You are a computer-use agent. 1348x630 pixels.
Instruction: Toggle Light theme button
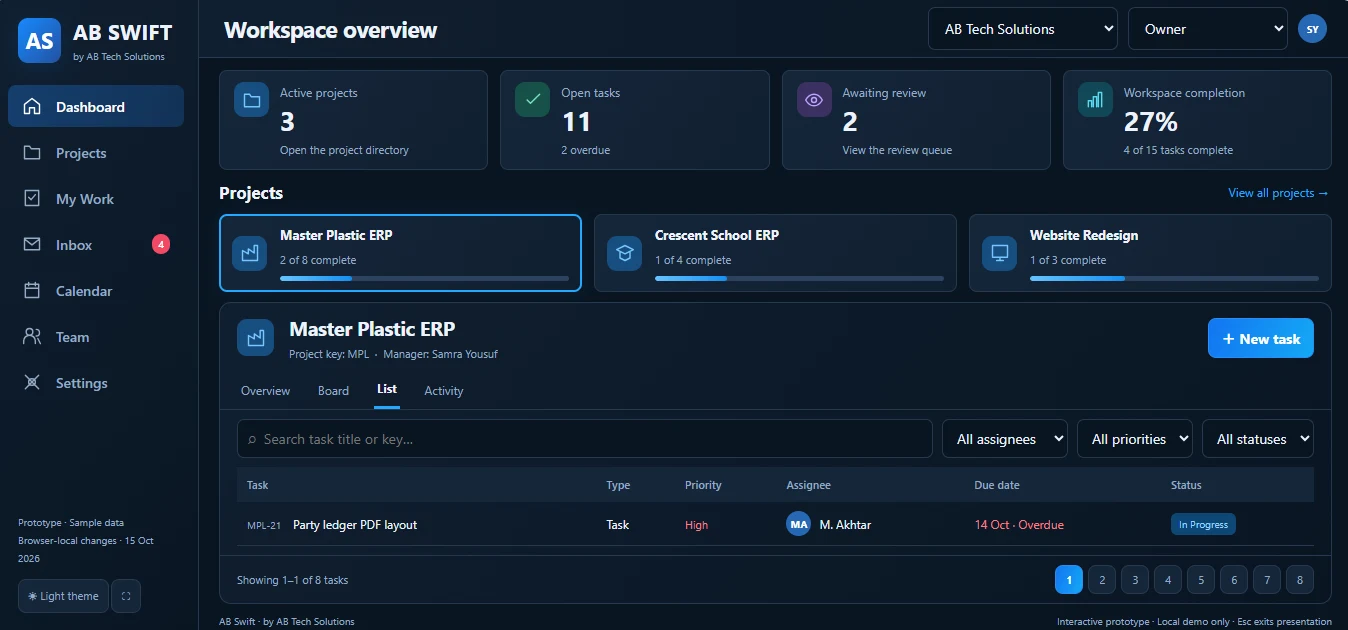63,596
